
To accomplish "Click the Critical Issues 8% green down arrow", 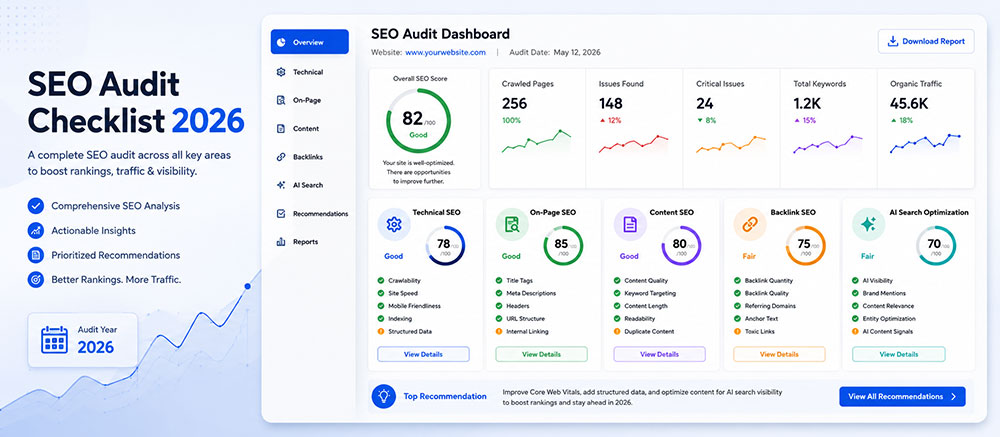I will [x=699, y=121].
